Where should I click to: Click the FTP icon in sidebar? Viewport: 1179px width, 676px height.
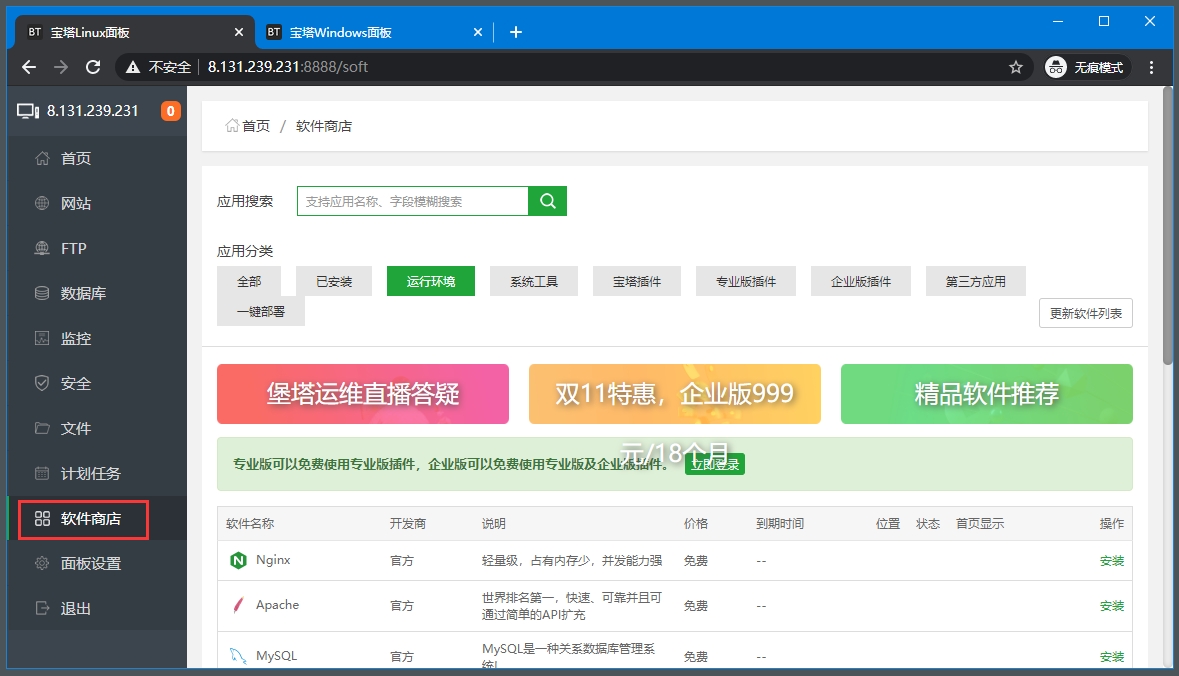[42, 248]
